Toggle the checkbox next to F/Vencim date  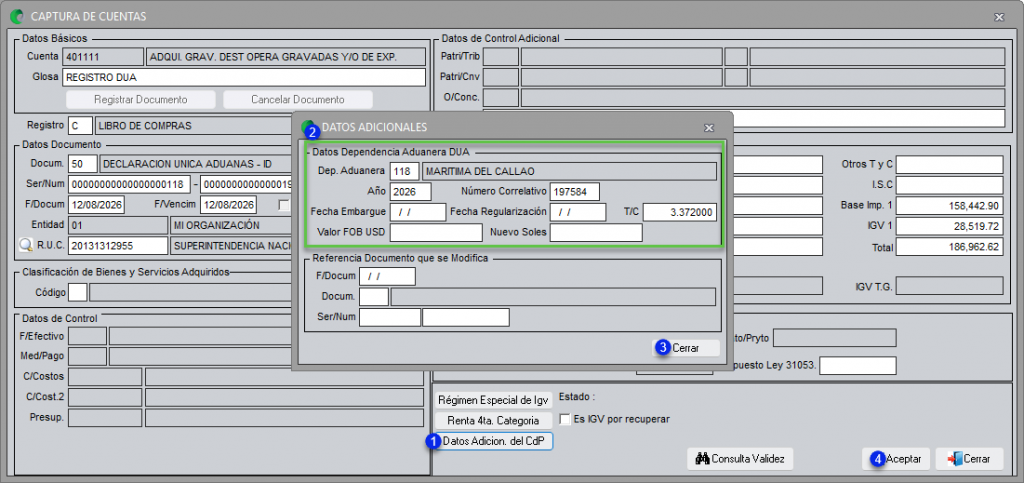point(283,205)
